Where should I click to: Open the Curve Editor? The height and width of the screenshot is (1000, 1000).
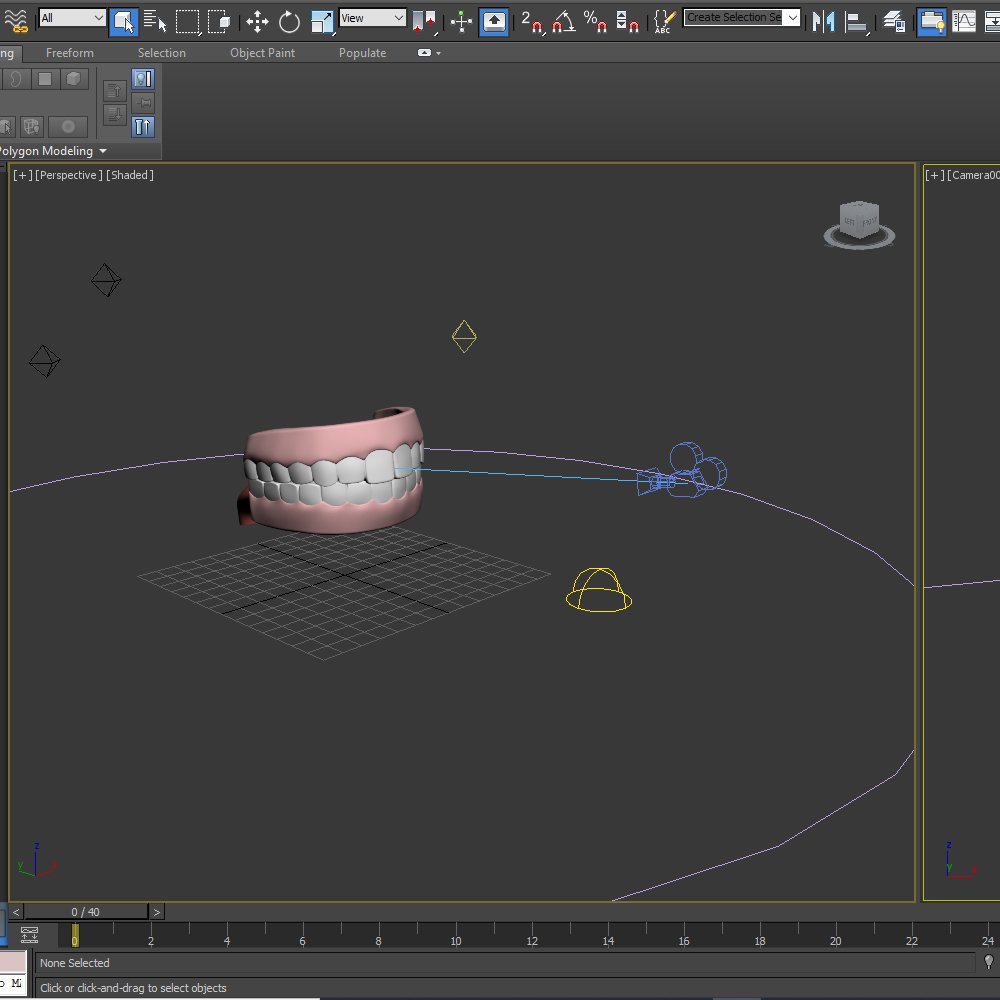[966, 19]
